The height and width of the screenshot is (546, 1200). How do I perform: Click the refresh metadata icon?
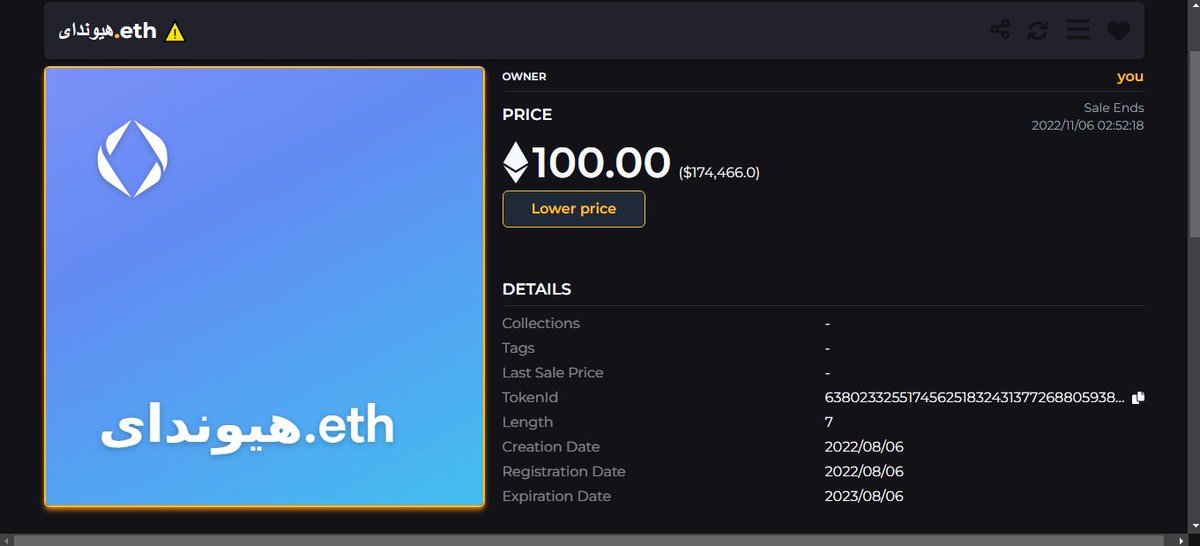point(1038,30)
